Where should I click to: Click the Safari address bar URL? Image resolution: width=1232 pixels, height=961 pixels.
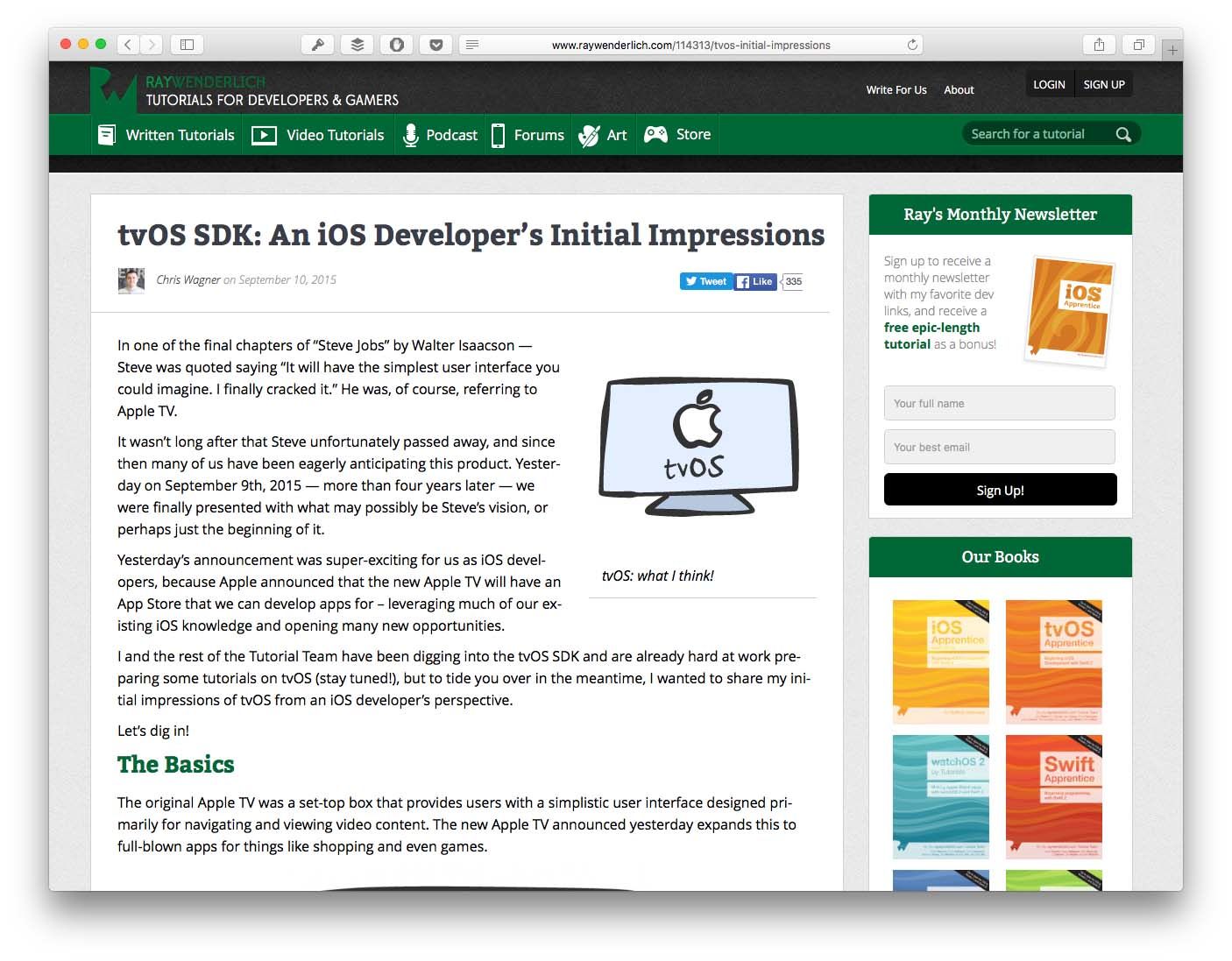(690, 45)
